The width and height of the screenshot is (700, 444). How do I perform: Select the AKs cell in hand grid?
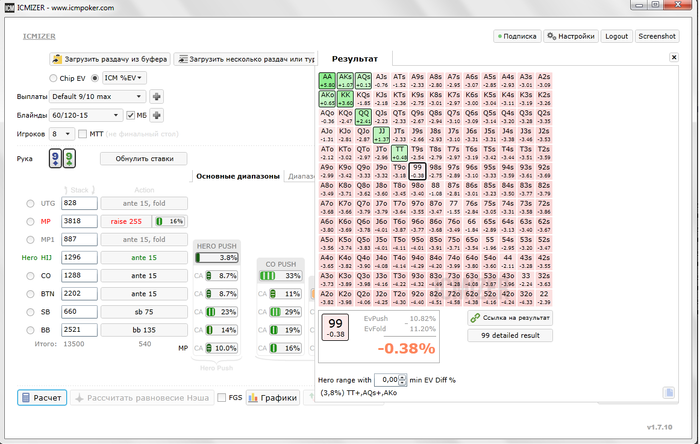point(345,81)
